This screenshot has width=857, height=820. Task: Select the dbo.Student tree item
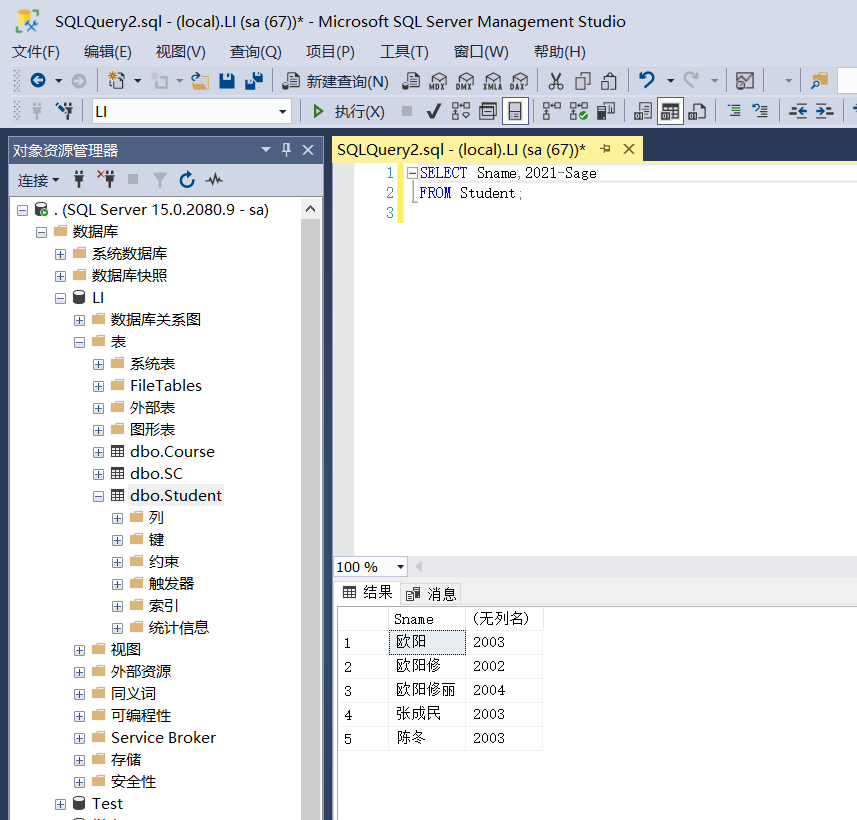click(x=175, y=496)
